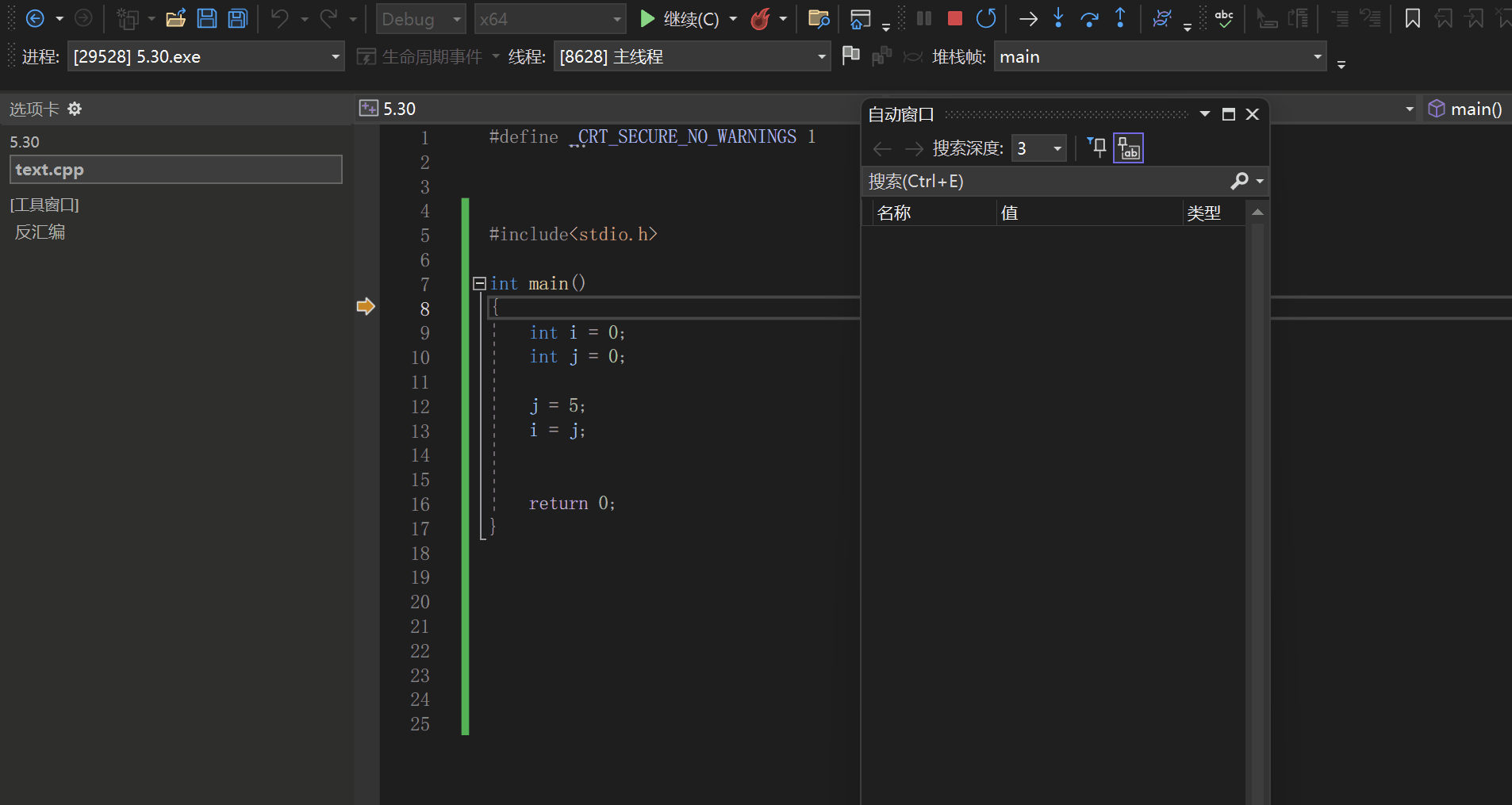Open the find-in-files folder search icon
The height and width of the screenshot is (805, 1512).
(x=819, y=18)
